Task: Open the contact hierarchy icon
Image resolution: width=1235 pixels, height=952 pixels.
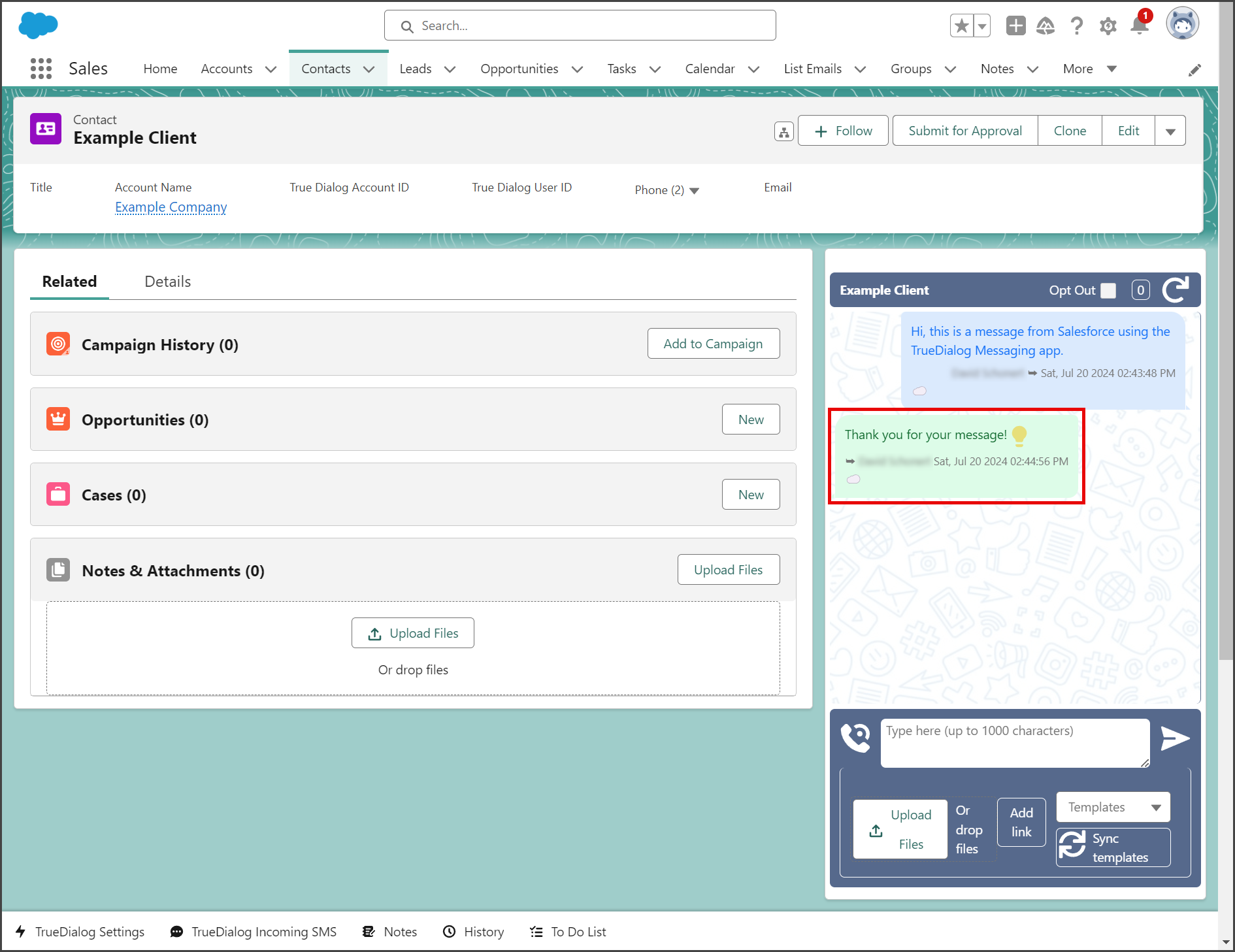Action: (783, 131)
